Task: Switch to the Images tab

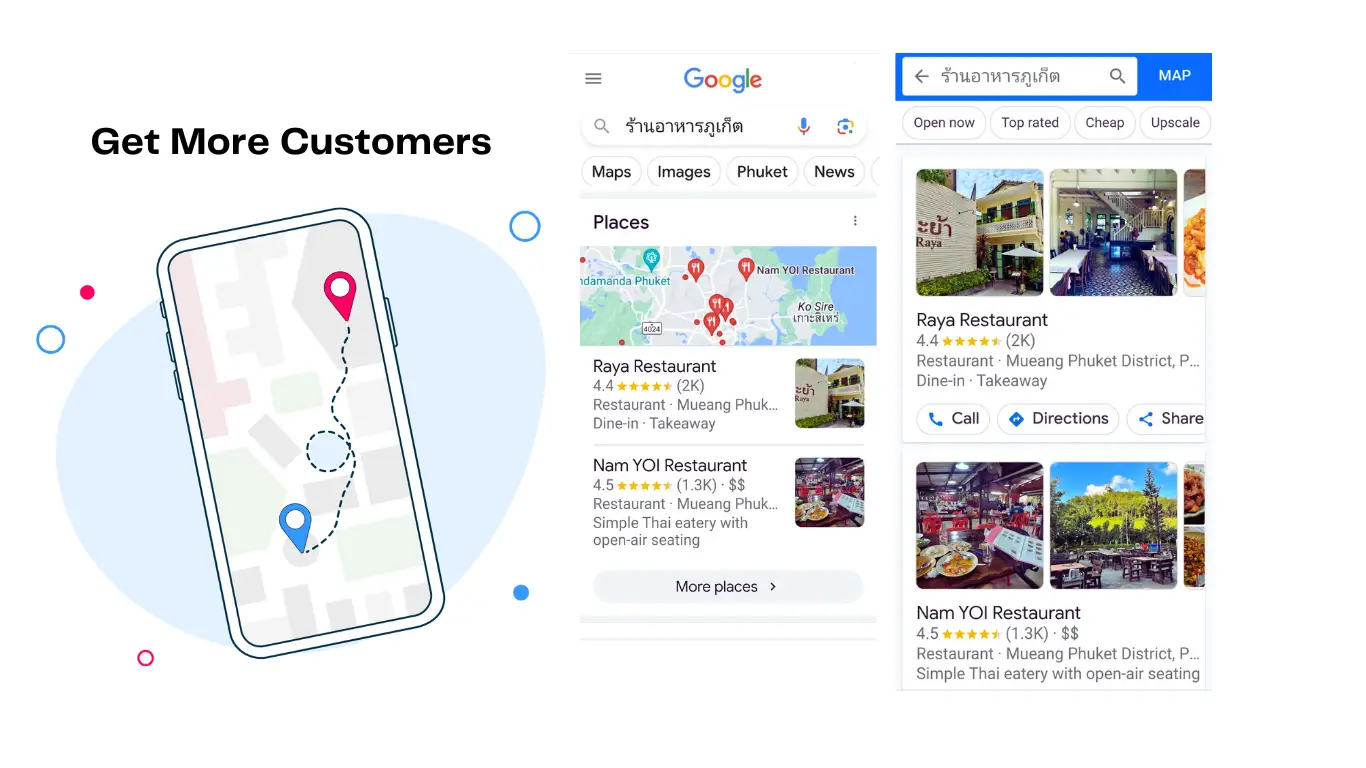Action: tap(684, 172)
